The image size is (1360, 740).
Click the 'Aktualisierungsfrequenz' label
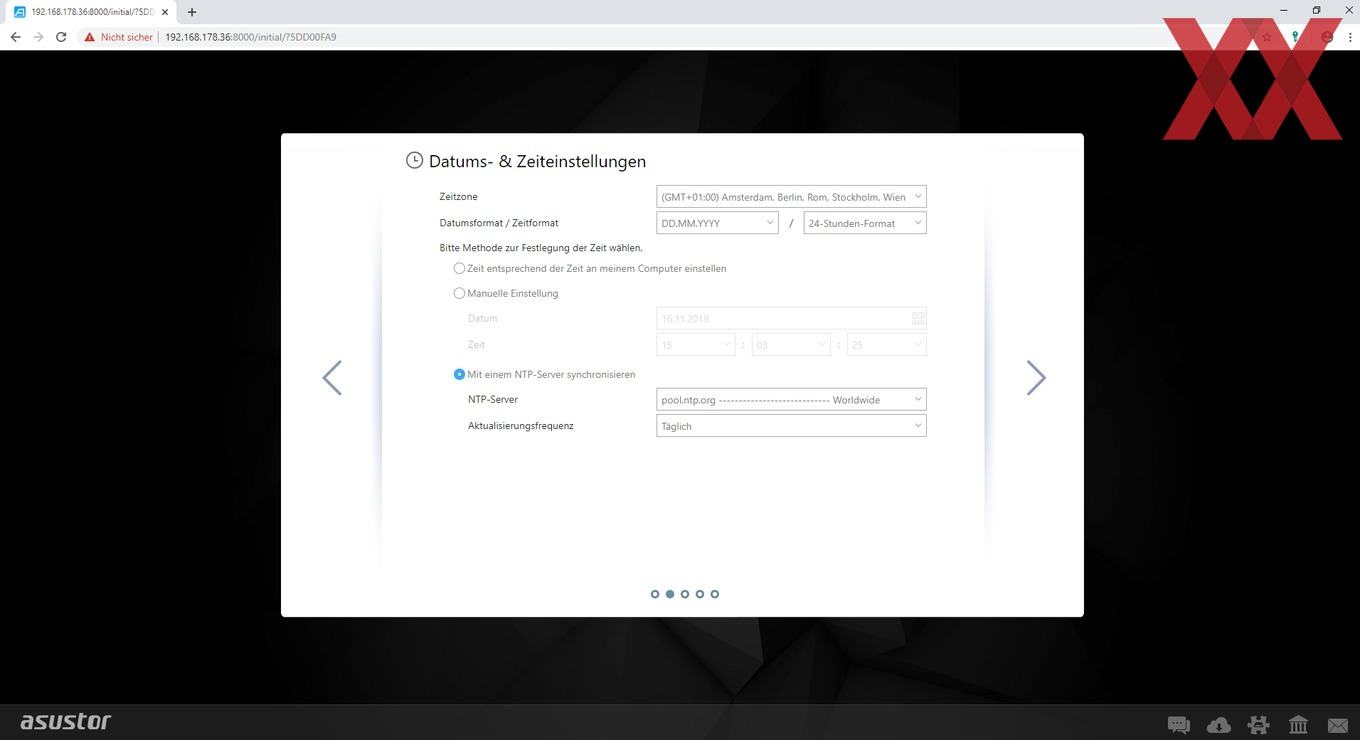[521, 425]
